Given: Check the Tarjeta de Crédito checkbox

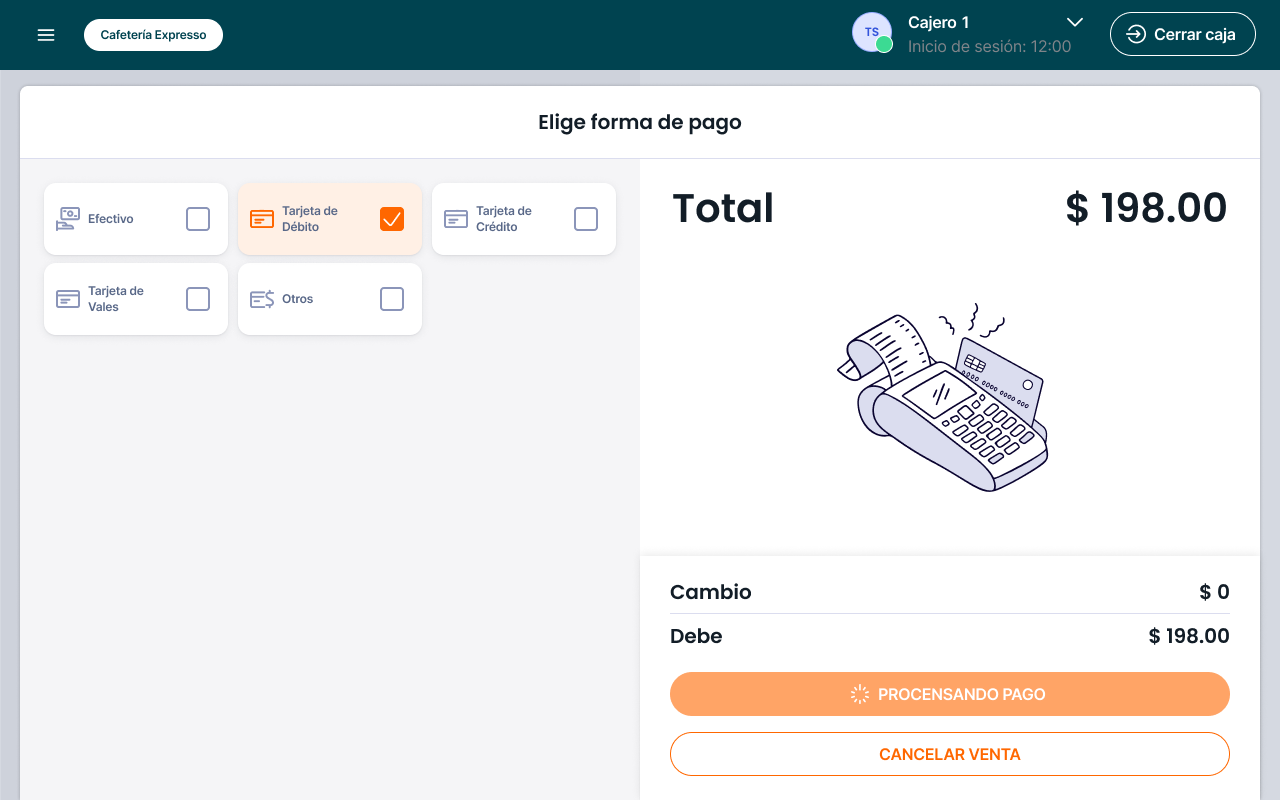Looking at the screenshot, I should tap(586, 219).
